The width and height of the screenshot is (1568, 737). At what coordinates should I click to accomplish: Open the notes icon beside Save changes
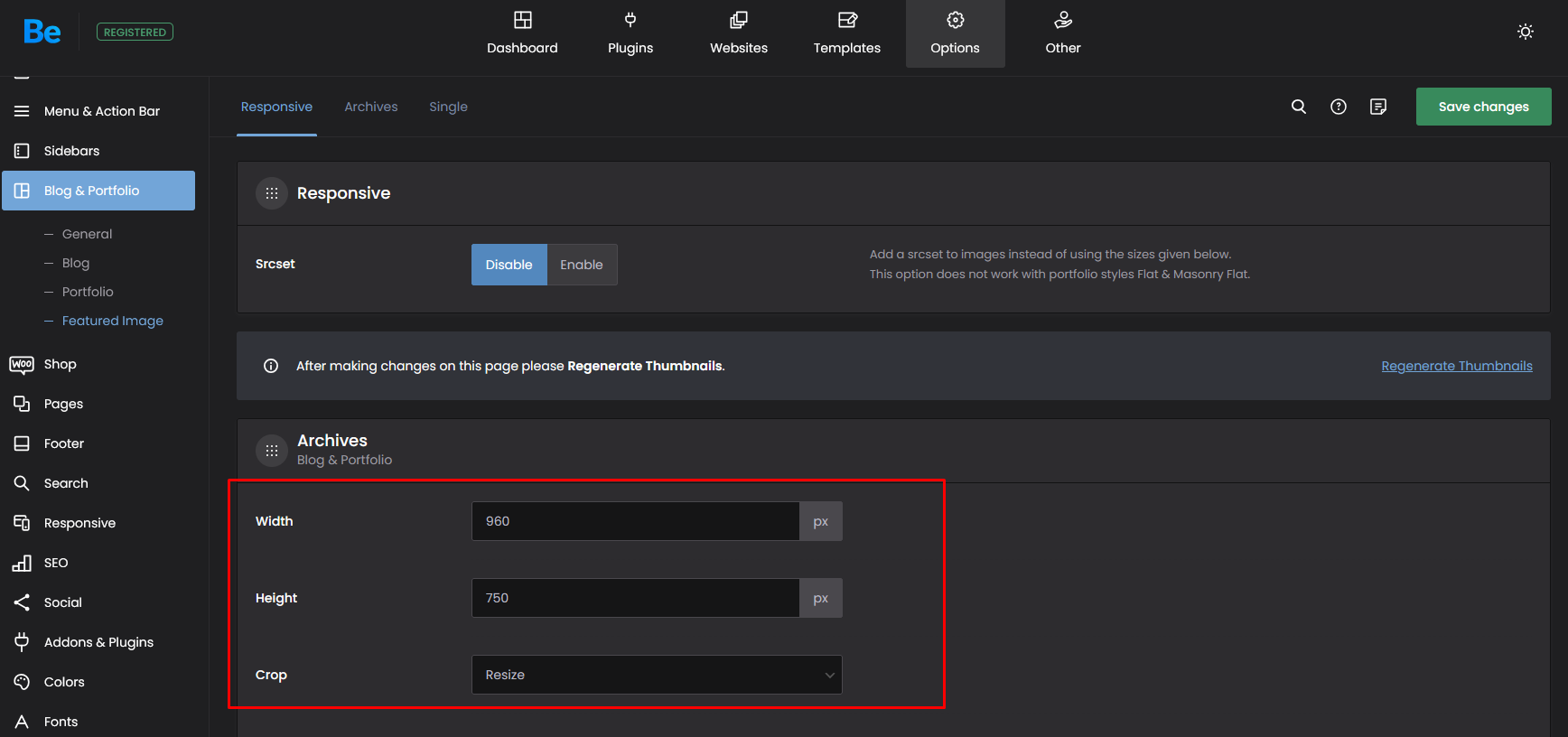pyautogui.click(x=1378, y=107)
